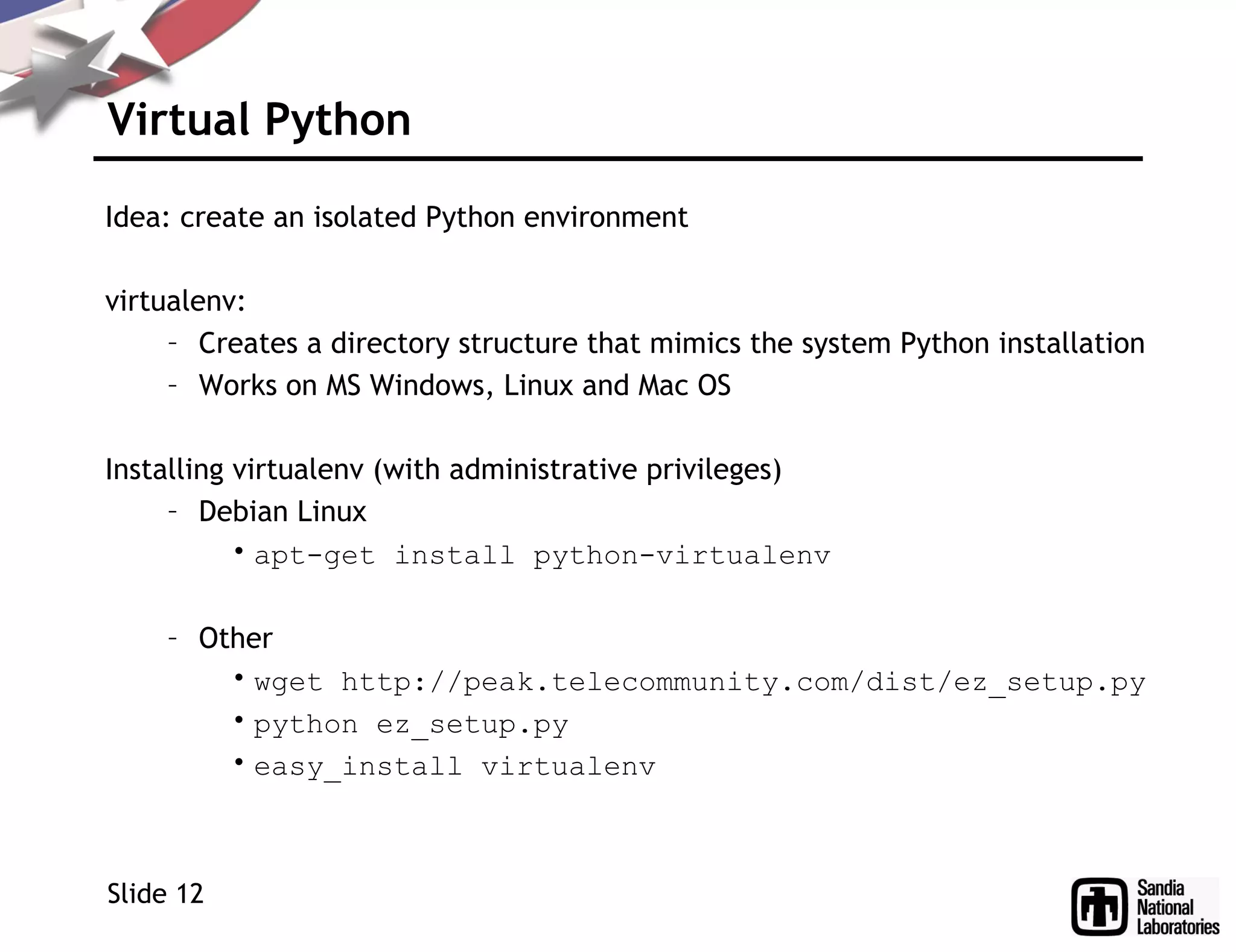Click the apt-get install python-virtualenv command
Image resolution: width=1236 pixels, height=952 pixels.
tap(542, 556)
